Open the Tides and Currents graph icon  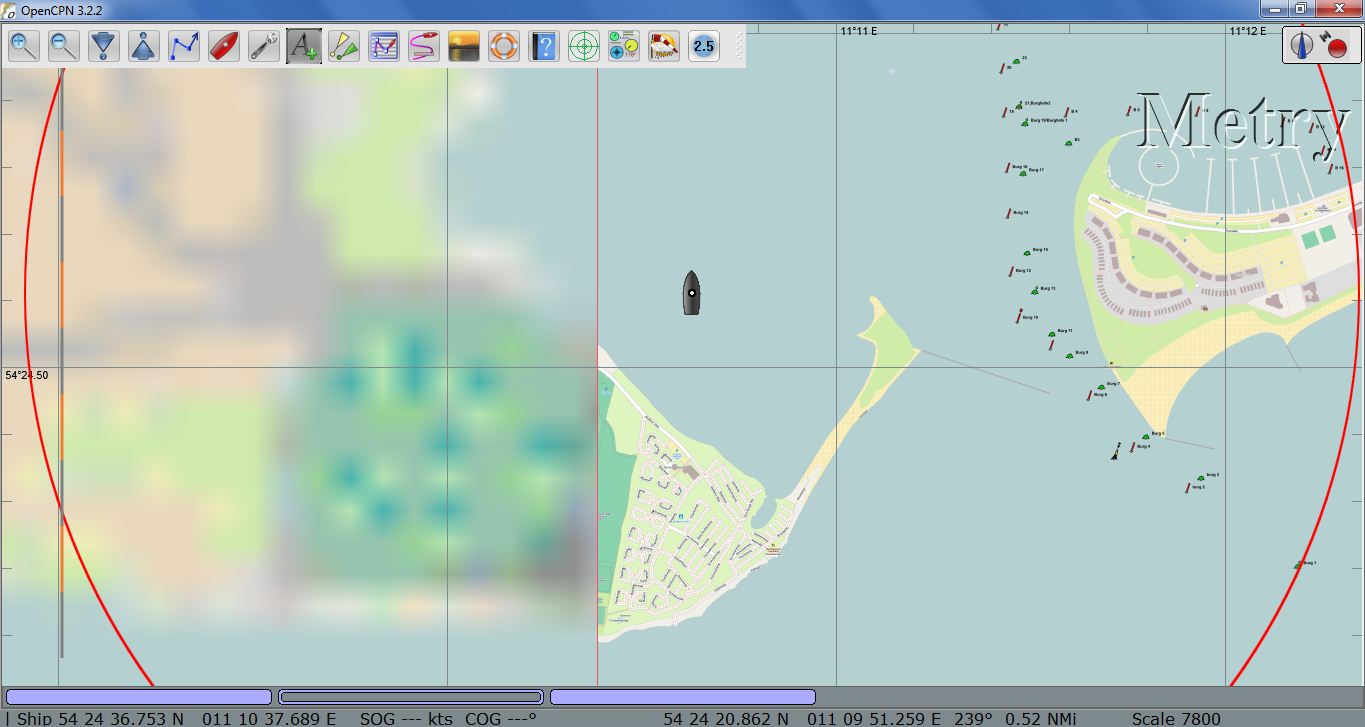(x=384, y=46)
